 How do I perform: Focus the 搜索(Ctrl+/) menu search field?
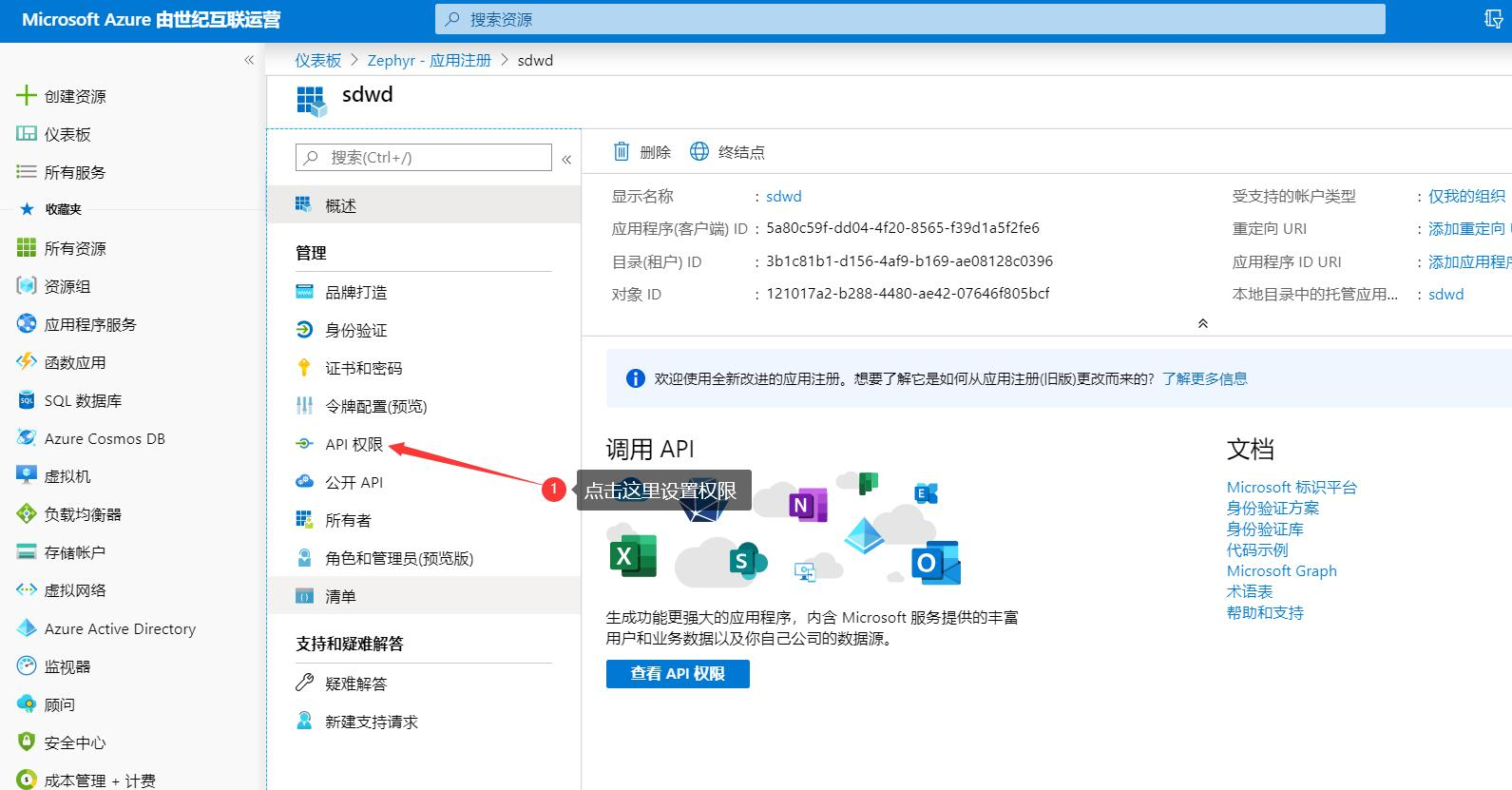(x=424, y=158)
